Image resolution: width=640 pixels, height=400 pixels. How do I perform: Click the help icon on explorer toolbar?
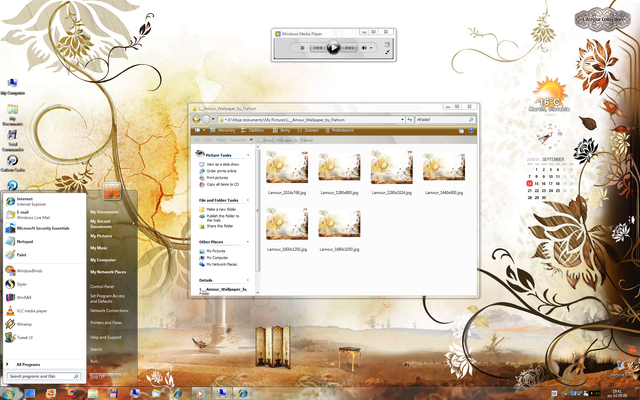pos(471,131)
